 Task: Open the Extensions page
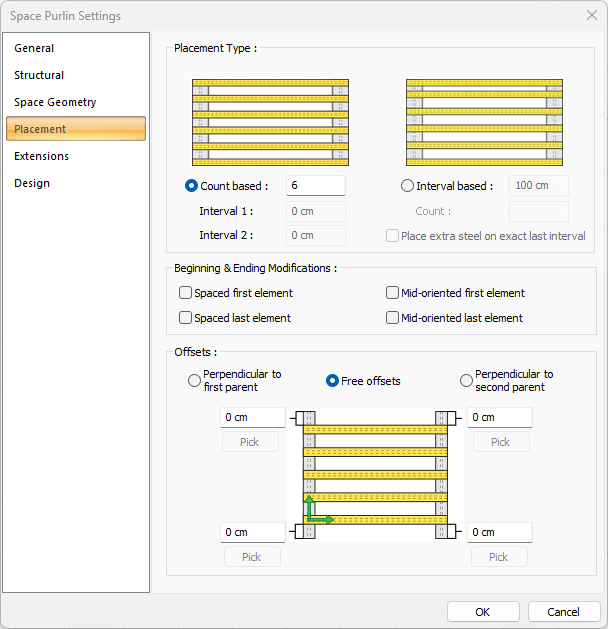[x=41, y=156]
